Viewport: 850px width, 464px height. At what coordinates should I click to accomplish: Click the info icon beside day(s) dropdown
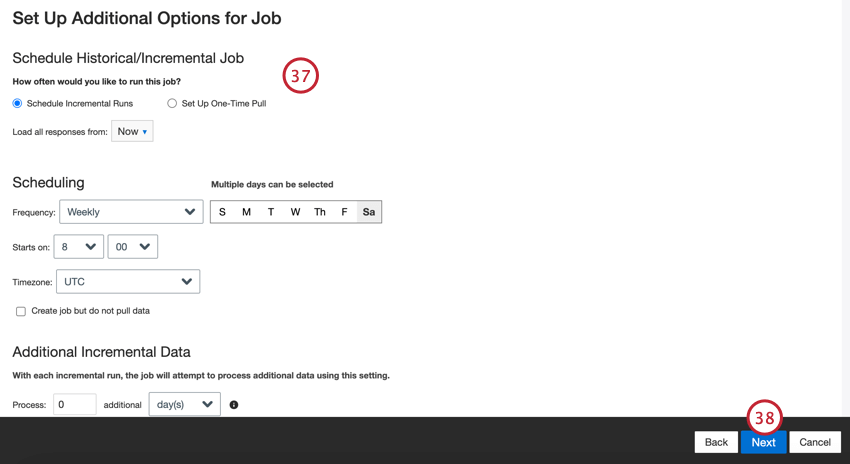tap(234, 405)
